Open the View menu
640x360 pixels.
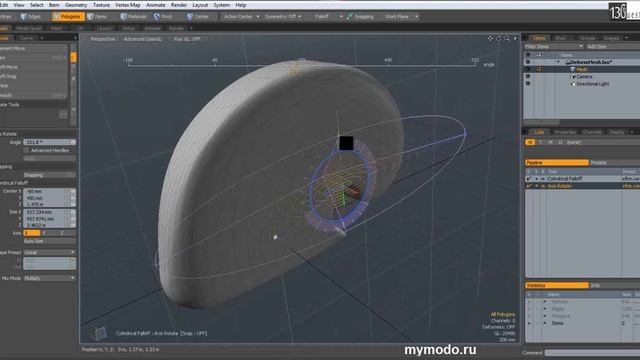tap(19, 5)
